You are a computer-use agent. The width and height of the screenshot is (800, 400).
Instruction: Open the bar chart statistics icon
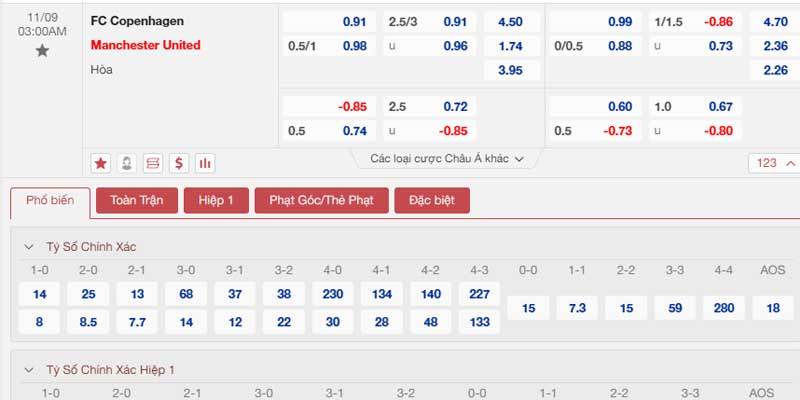tap(205, 163)
